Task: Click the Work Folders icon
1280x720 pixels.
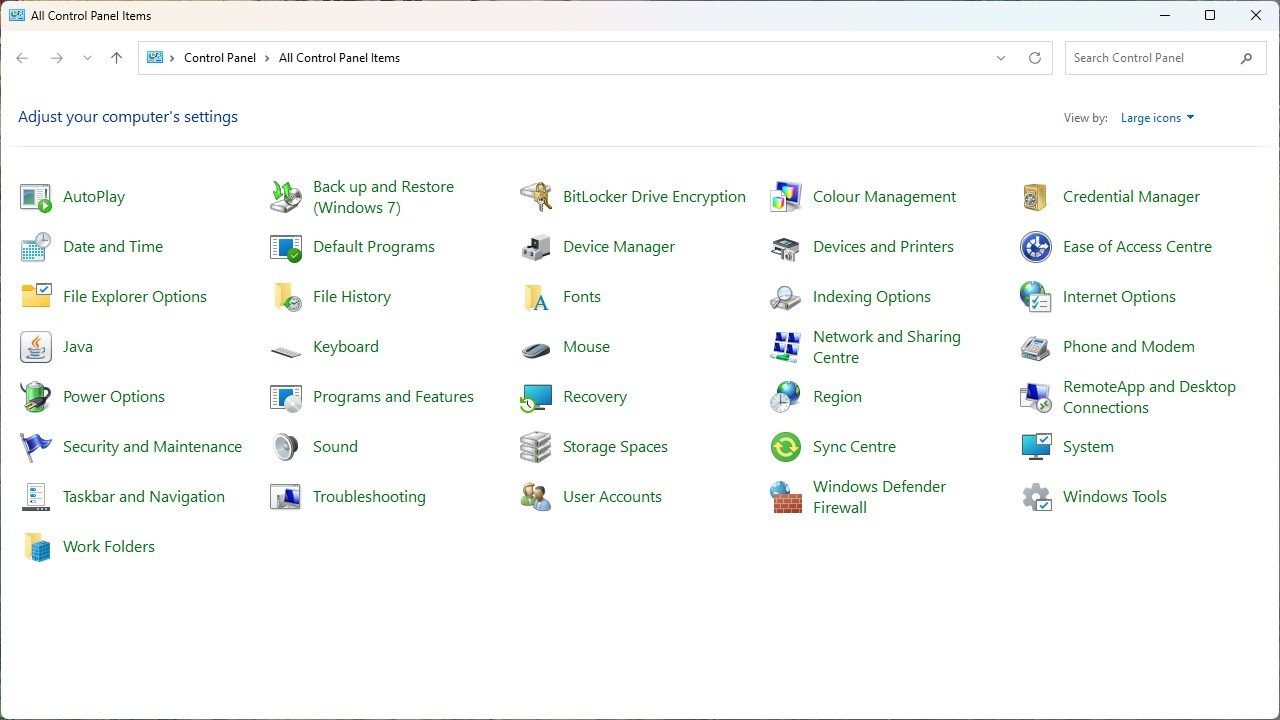Action: coord(36,547)
